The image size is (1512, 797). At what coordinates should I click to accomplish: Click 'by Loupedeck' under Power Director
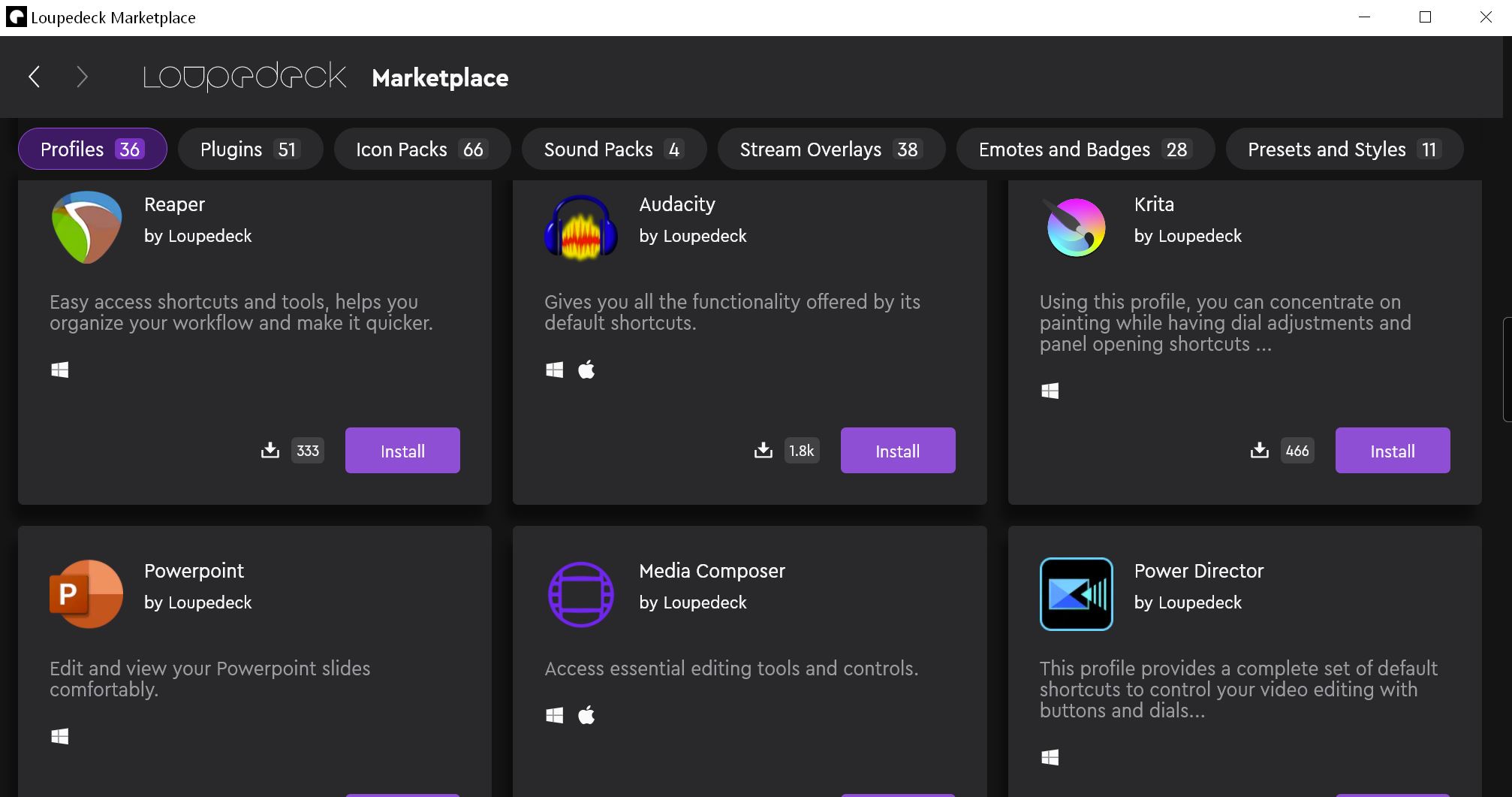tap(1188, 602)
